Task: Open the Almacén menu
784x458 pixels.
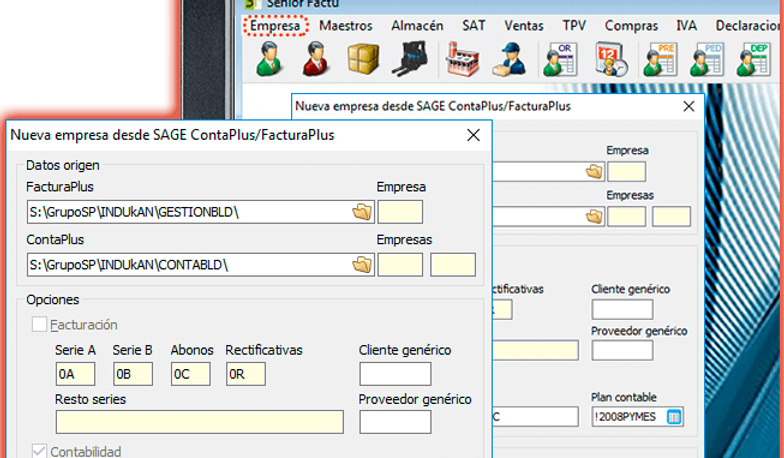Action: pyautogui.click(x=417, y=26)
